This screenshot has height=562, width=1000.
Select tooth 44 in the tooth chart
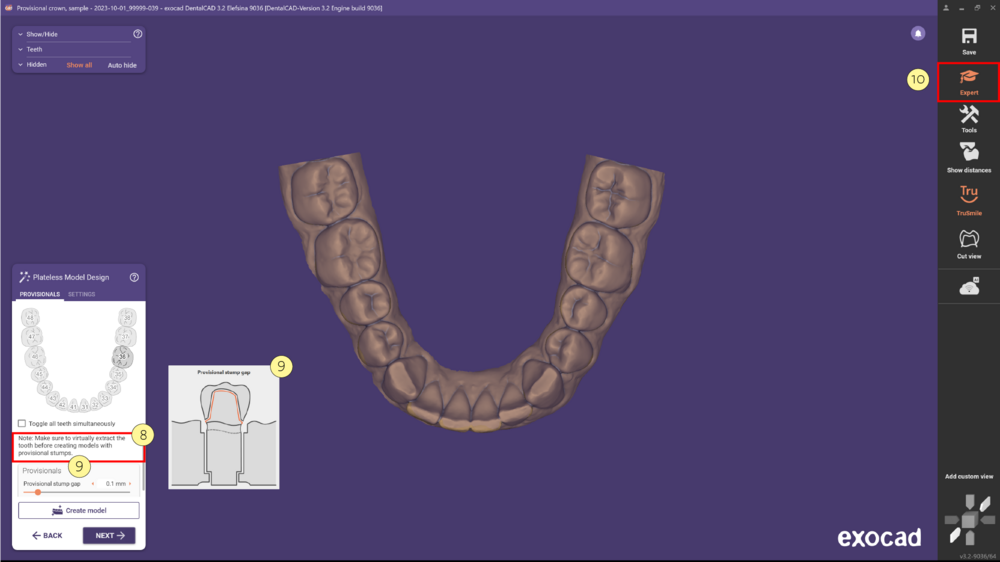[45, 387]
